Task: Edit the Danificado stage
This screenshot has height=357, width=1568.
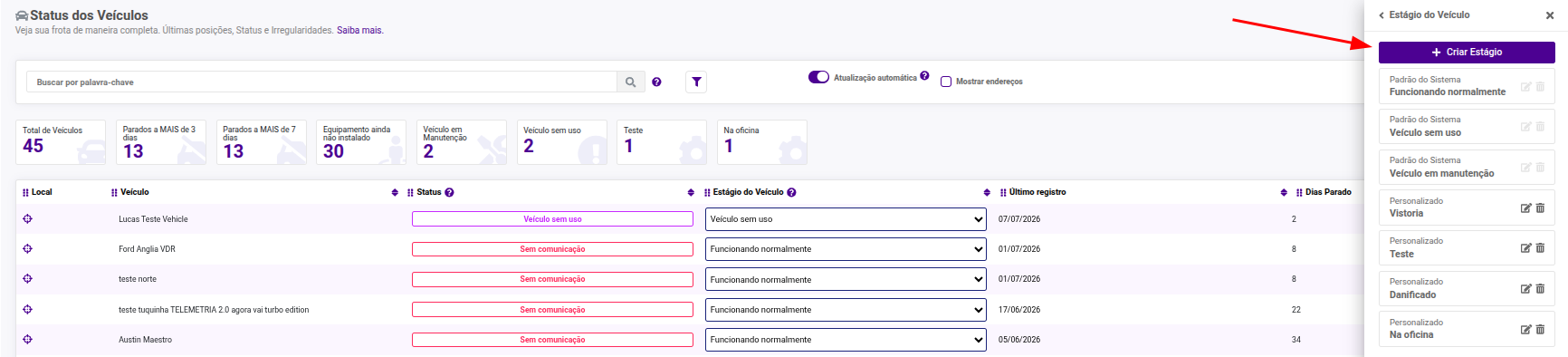Action: pyautogui.click(x=1525, y=288)
